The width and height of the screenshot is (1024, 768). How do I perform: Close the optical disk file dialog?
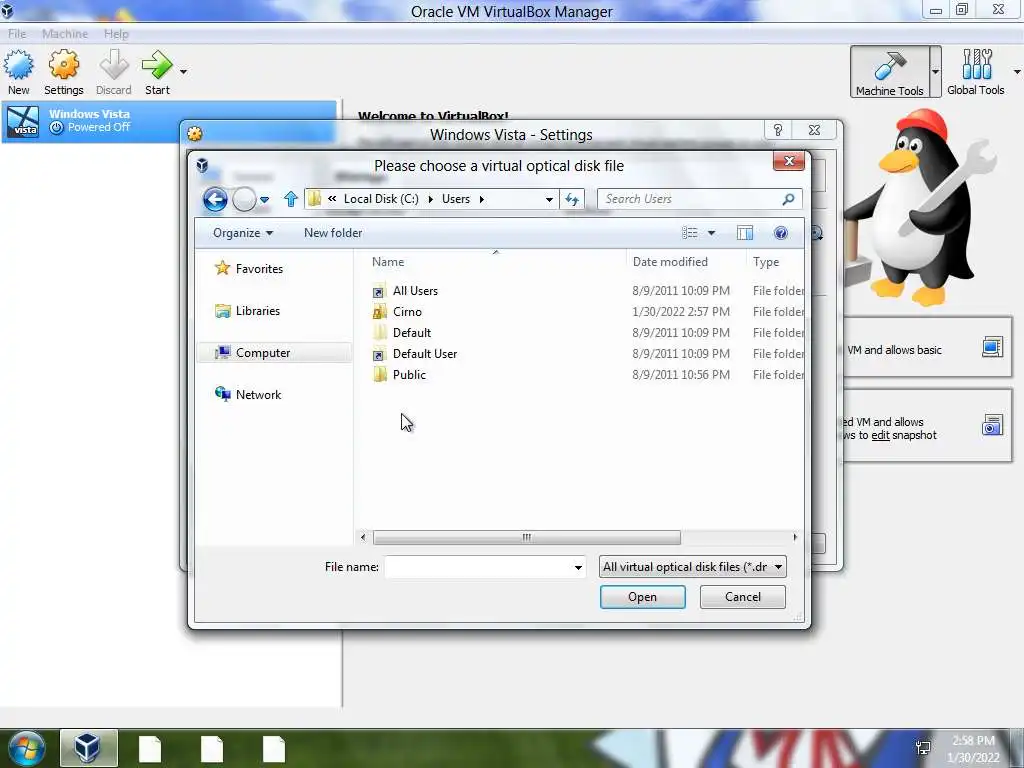click(x=789, y=161)
